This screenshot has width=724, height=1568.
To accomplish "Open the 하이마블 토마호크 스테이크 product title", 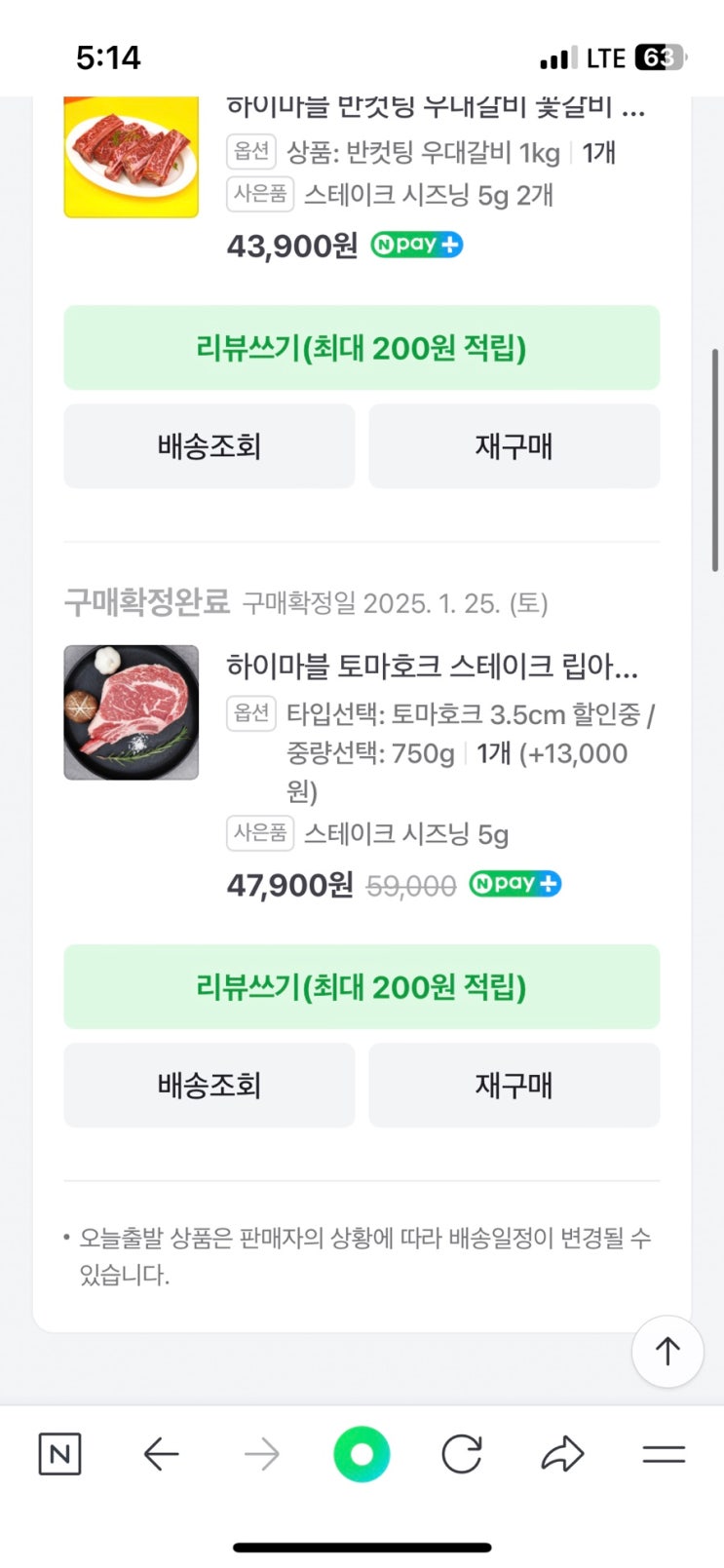I will pyautogui.click(x=432, y=667).
